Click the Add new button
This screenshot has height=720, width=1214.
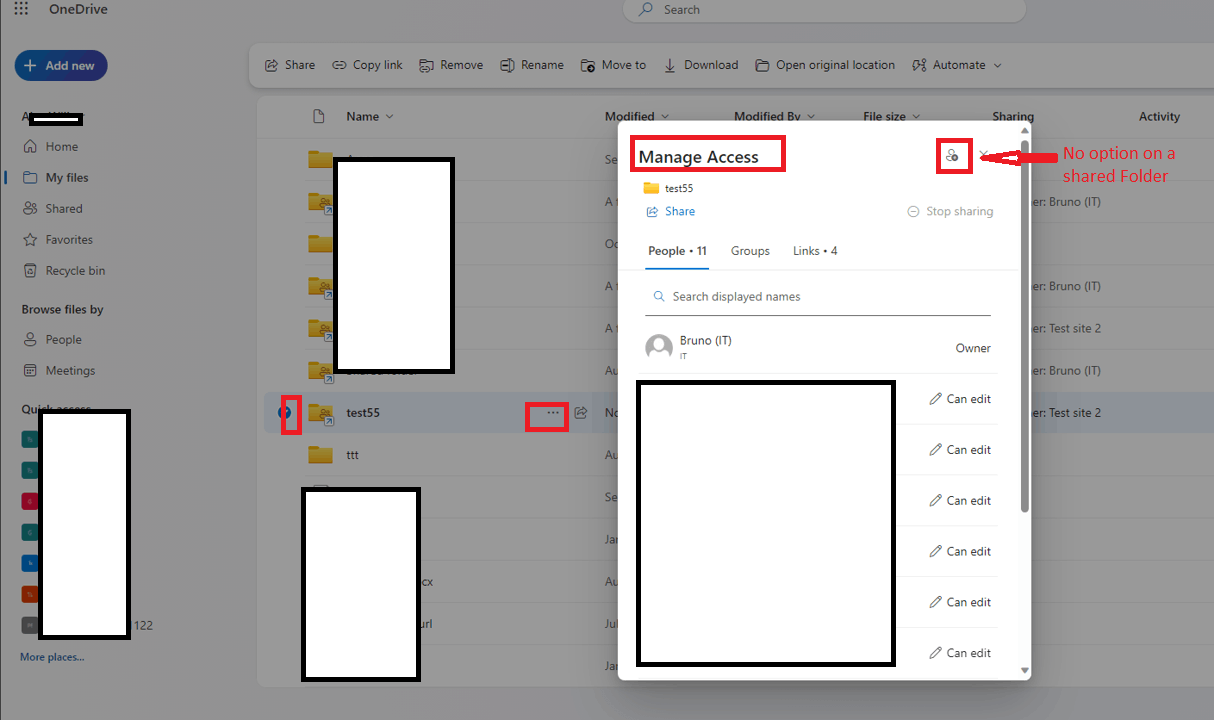[61, 66]
